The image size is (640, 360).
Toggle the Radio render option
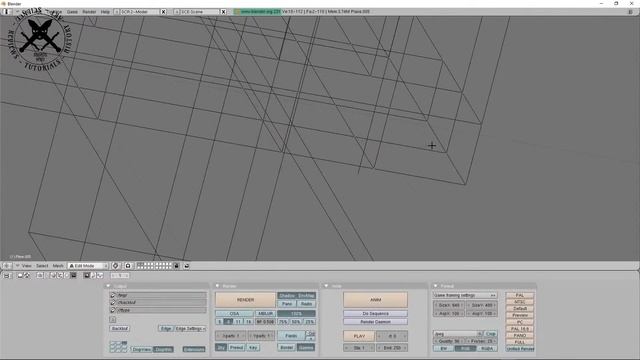click(306, 304)
